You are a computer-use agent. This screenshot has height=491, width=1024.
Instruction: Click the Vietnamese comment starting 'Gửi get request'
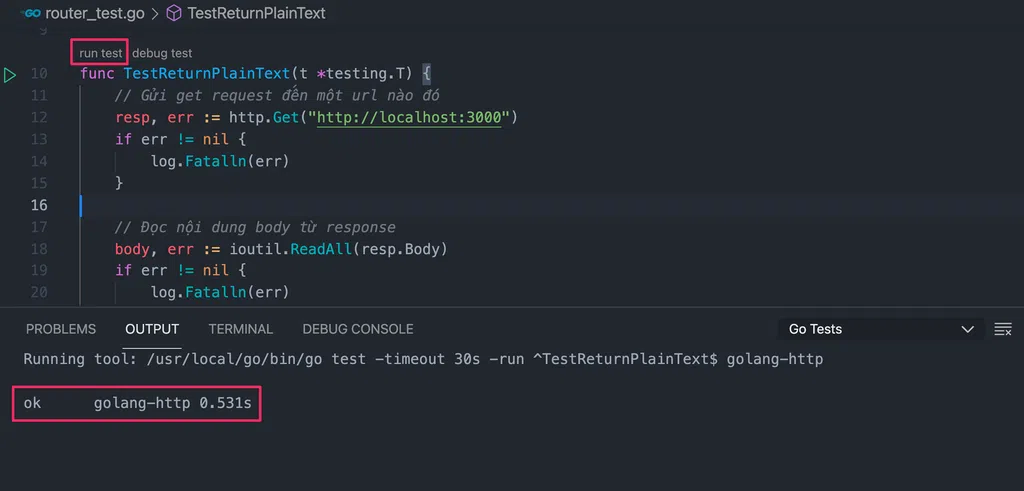click(x=277, y=96)
